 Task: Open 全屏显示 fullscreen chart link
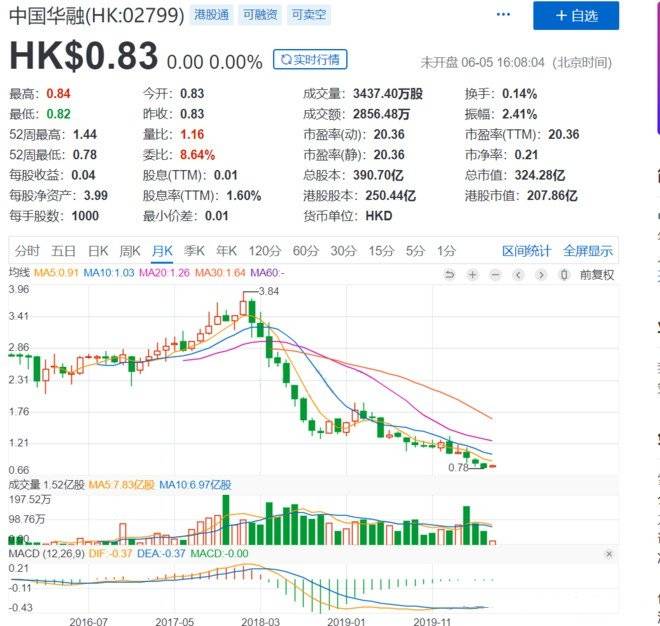point(588,251)
